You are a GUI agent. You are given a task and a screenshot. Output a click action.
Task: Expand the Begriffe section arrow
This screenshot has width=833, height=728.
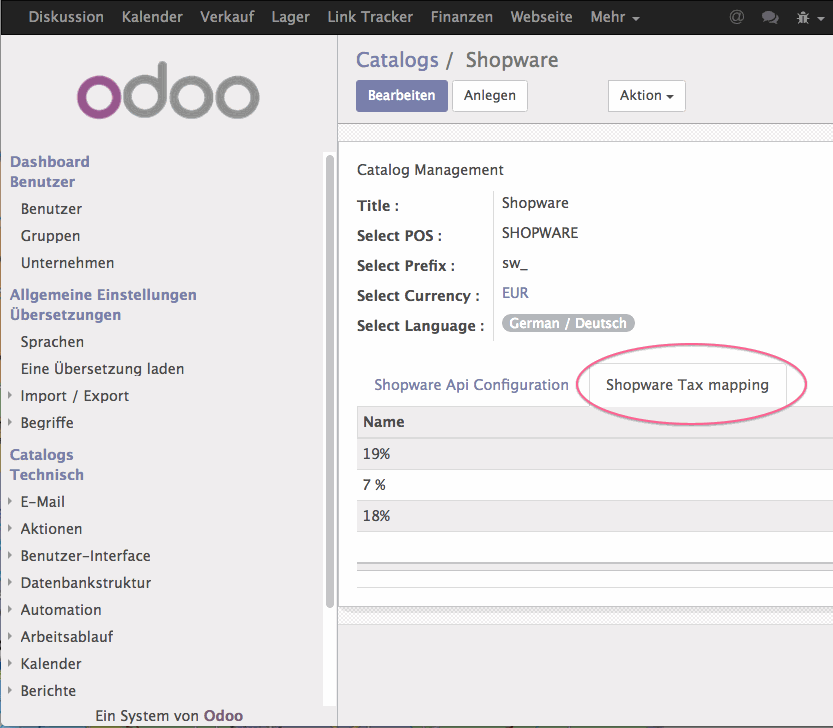coord(10,422)
